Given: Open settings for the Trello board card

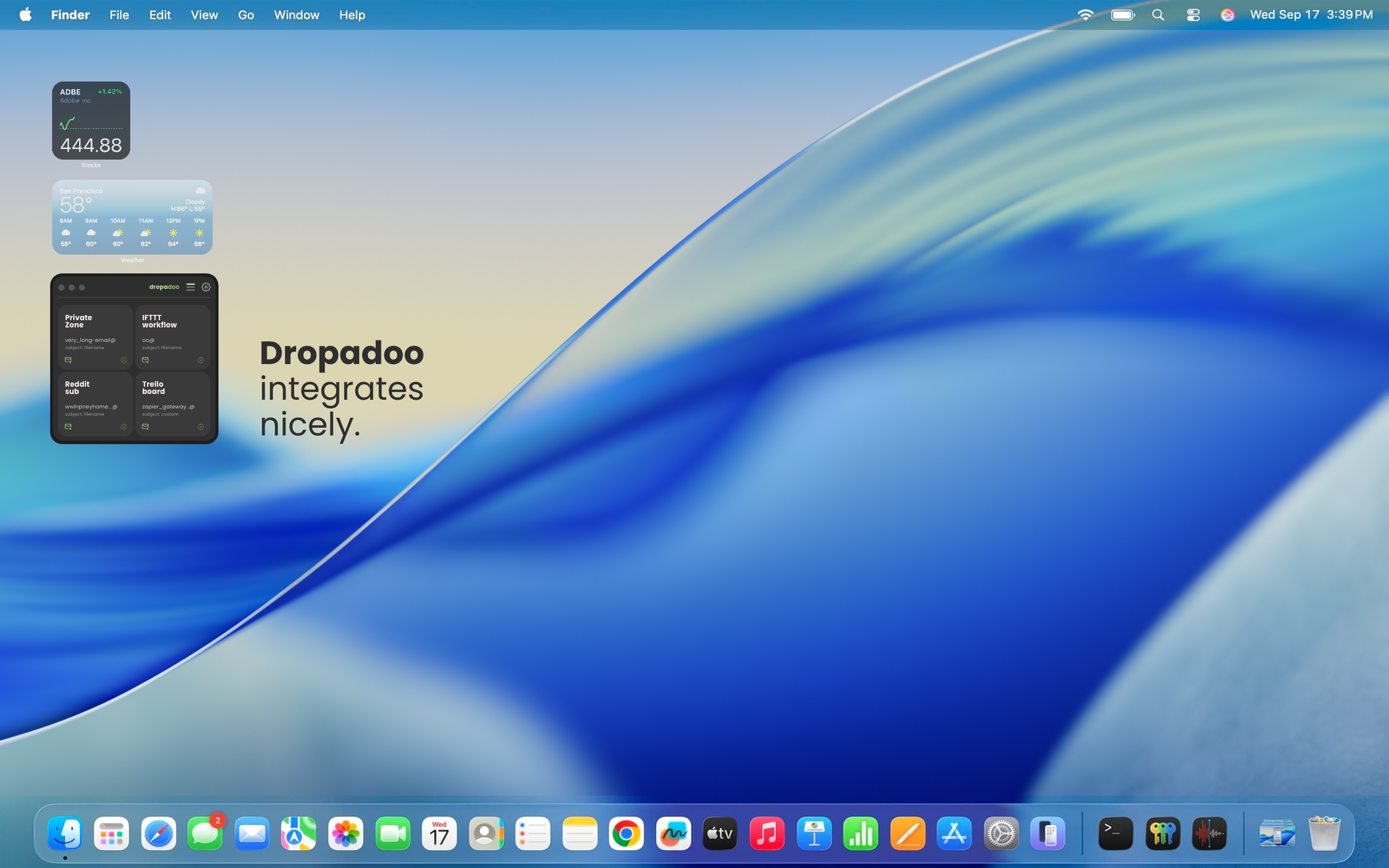Looking at the screenshot, I should click(202, 427).
